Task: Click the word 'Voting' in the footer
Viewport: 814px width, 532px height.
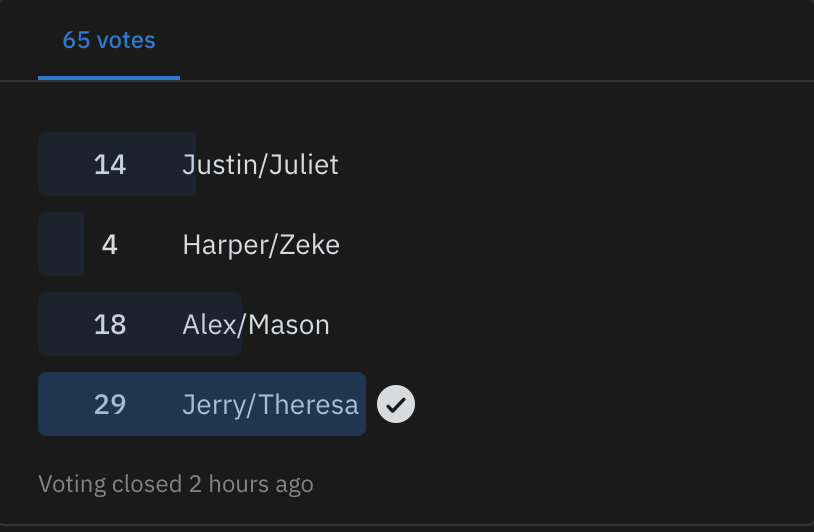Action: click(x=72, y=485)
